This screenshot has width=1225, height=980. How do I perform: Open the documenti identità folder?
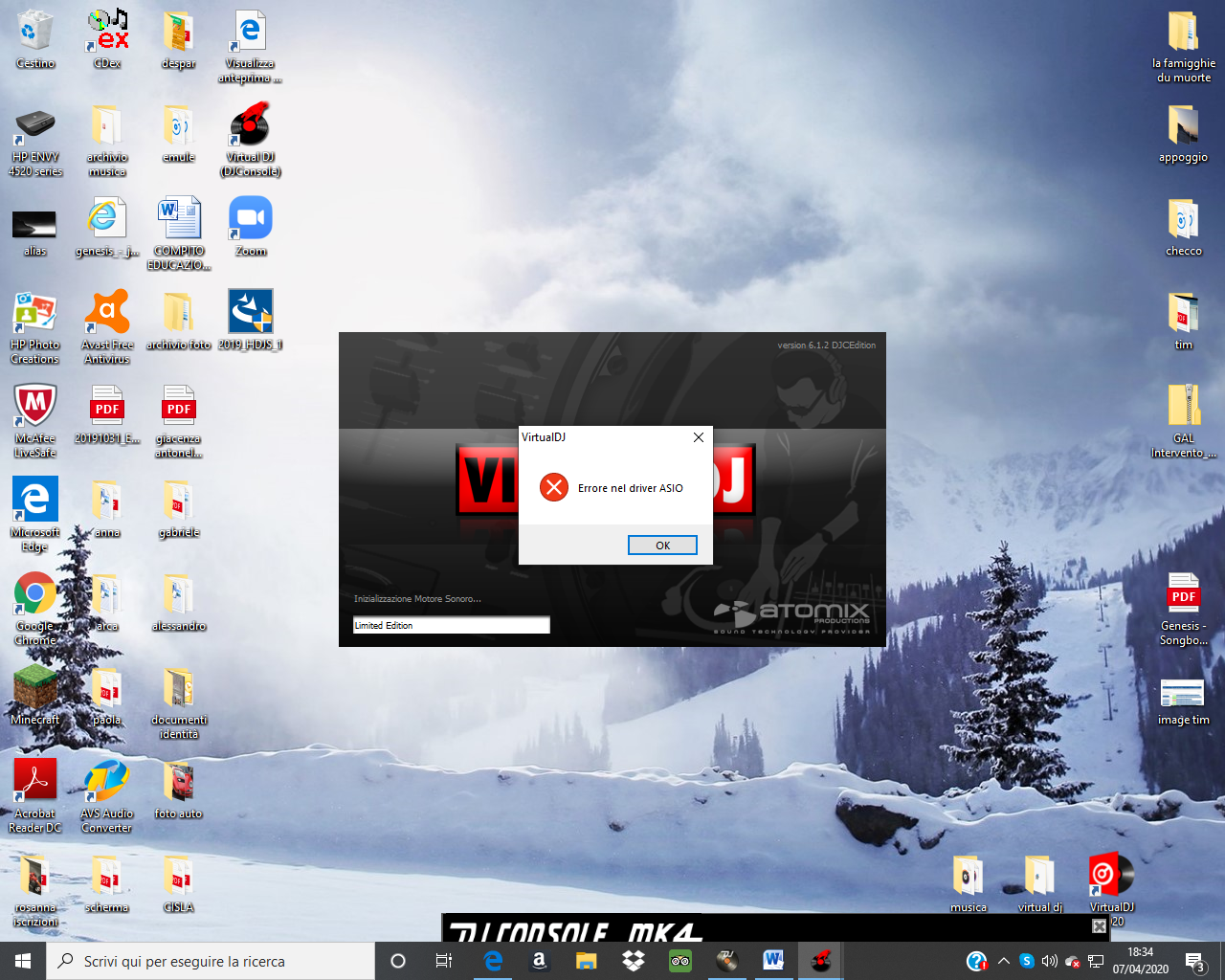click(x=179, y=703)
